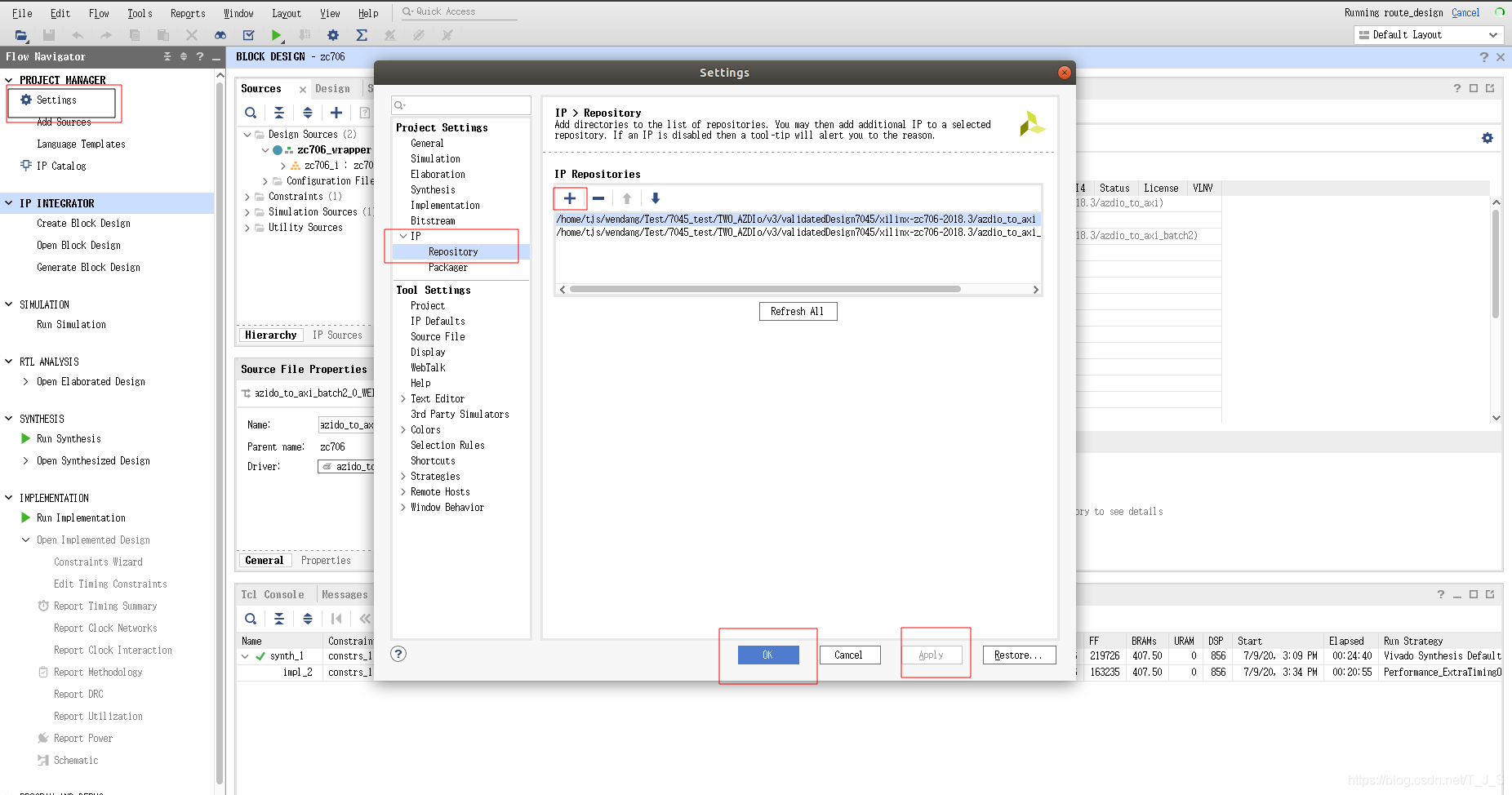
Task: Click the settings search field
Action: pos(461,104)
